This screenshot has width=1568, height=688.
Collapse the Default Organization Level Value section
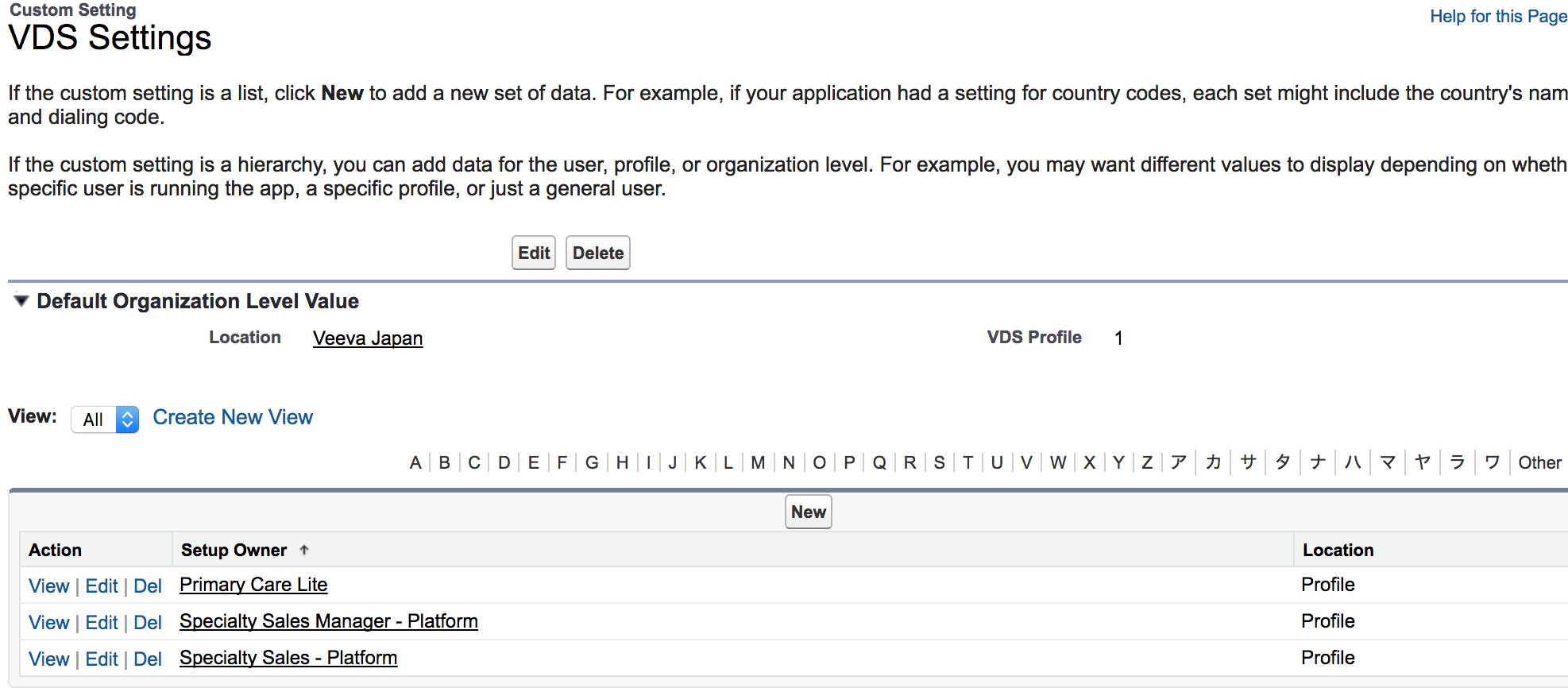coord(21,301)
